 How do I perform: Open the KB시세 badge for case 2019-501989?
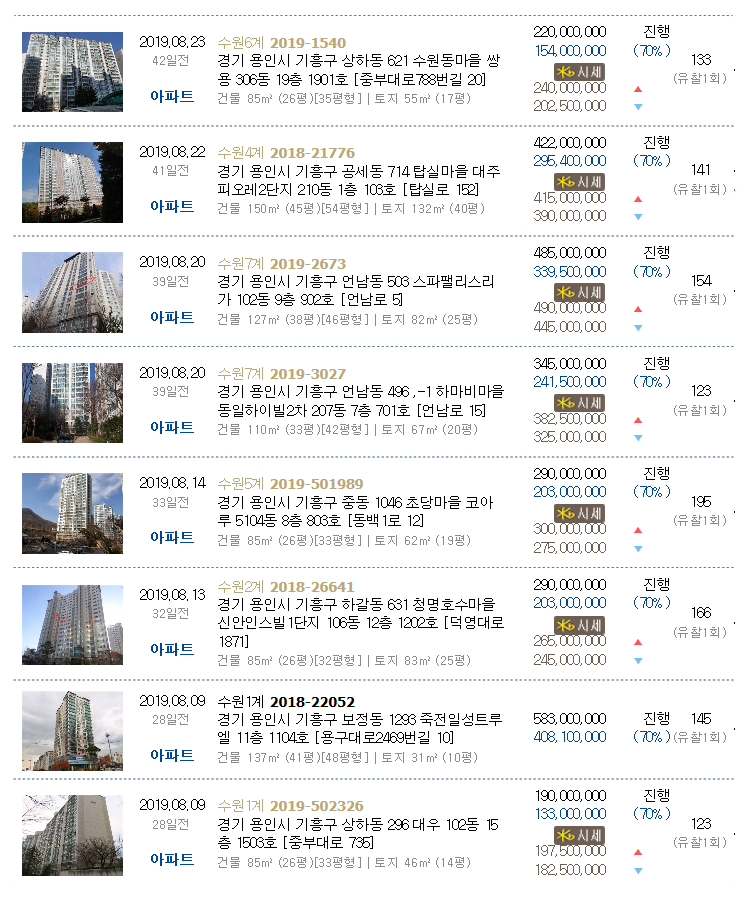(579, 513)
